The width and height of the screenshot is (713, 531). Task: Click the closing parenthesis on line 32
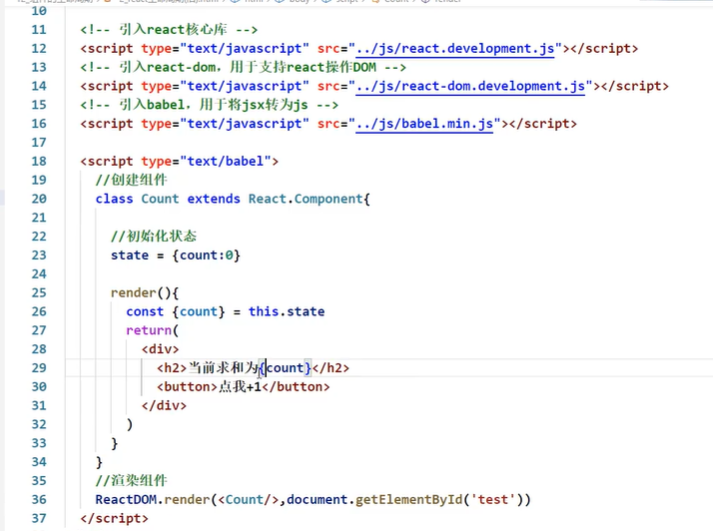130,425
